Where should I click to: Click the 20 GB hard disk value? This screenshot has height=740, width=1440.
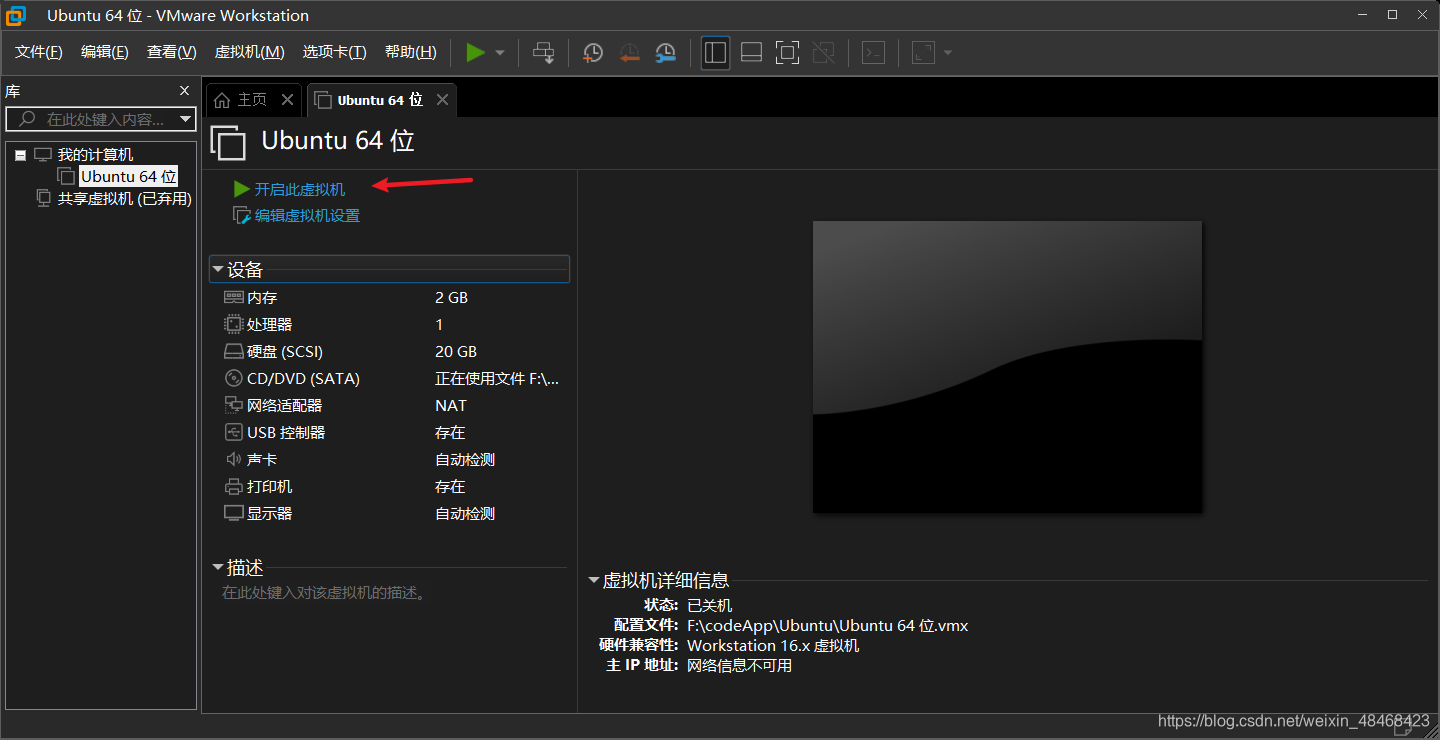tap(456, 352)
